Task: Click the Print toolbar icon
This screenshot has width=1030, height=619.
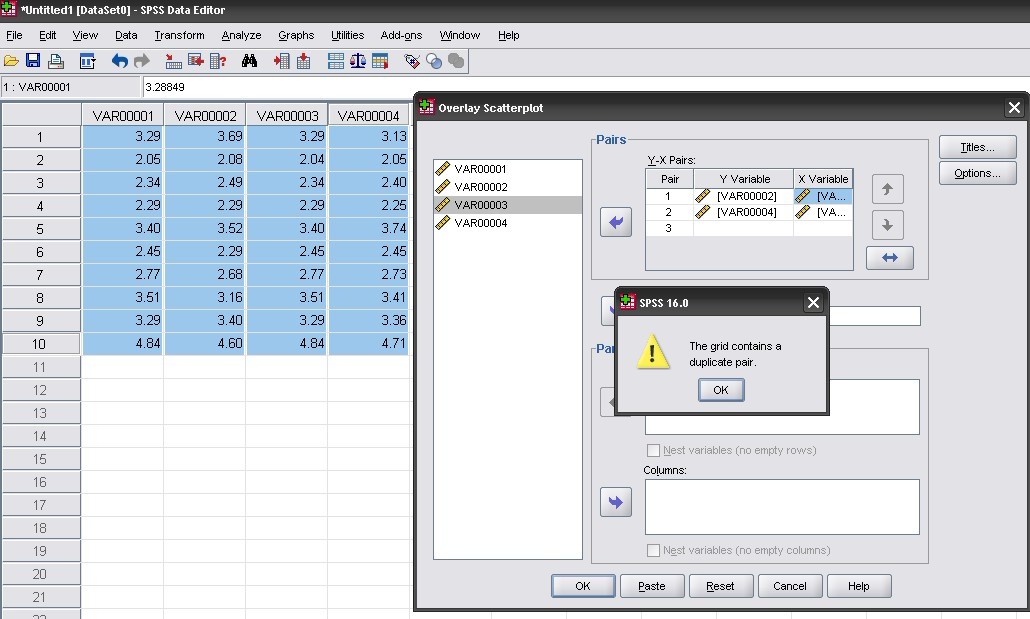Action: click(x=56, y=61)
